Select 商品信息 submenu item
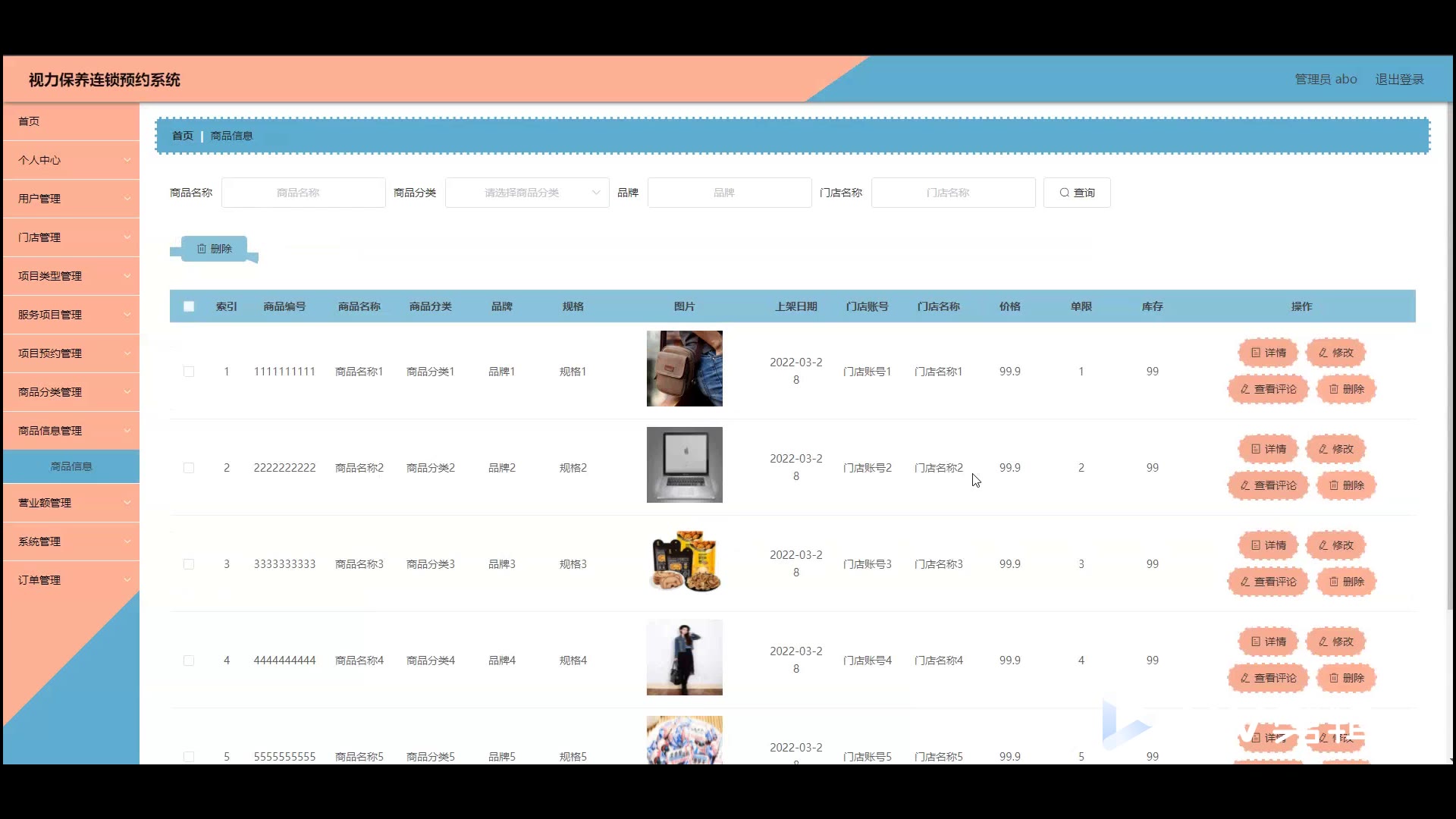The image size is (1456, 819). coord(71,466)
